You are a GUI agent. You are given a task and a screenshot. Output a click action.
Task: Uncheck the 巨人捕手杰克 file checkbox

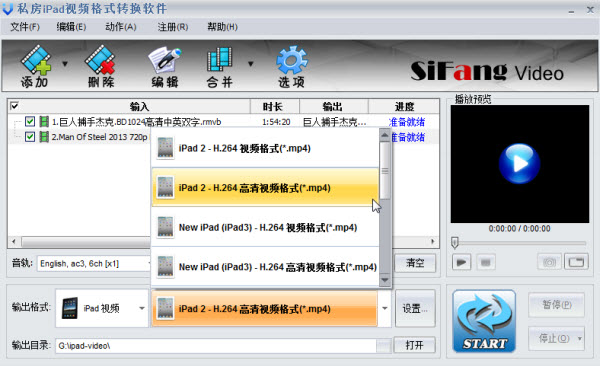30,122
